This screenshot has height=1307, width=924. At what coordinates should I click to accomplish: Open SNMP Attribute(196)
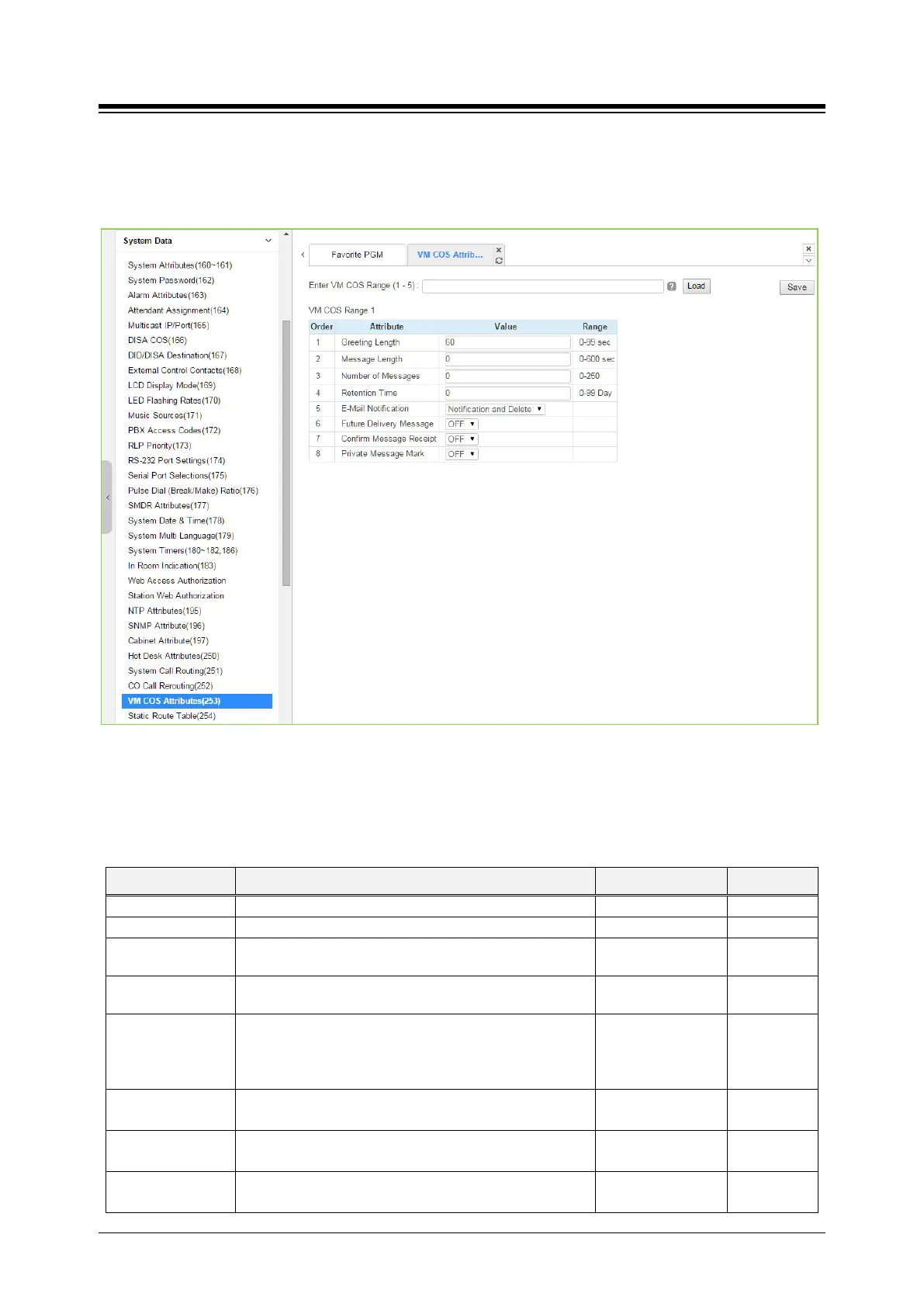click(x=166, y=626)
